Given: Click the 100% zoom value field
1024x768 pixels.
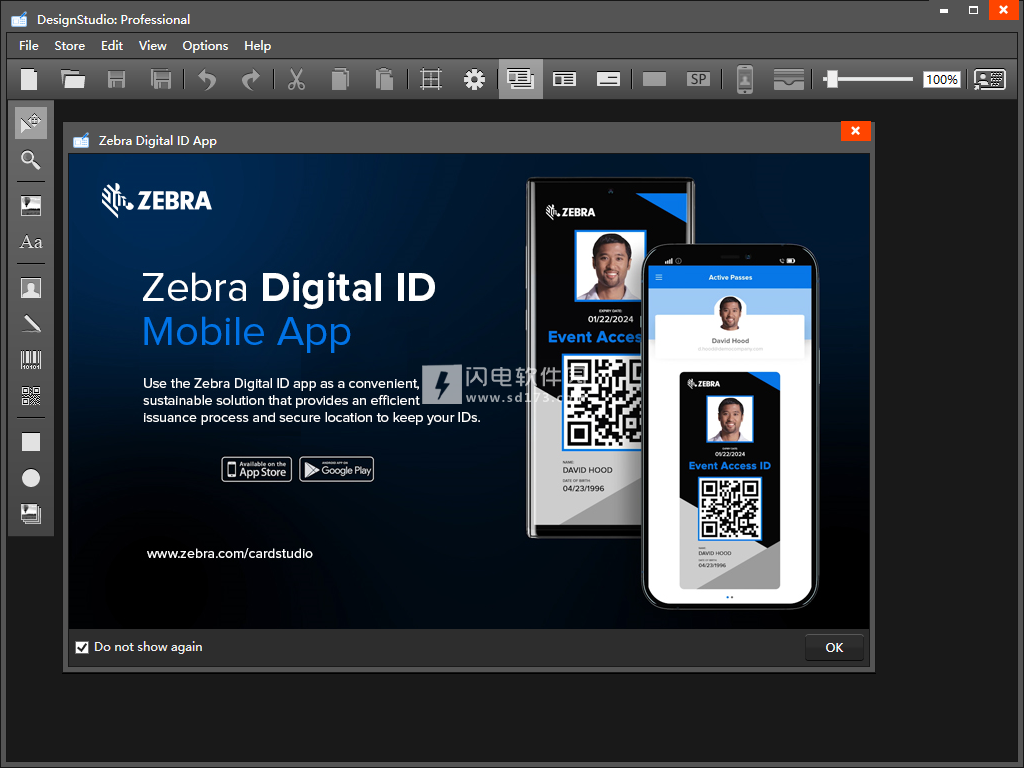Looking at the screenshot, I should (x=942, y=80).
